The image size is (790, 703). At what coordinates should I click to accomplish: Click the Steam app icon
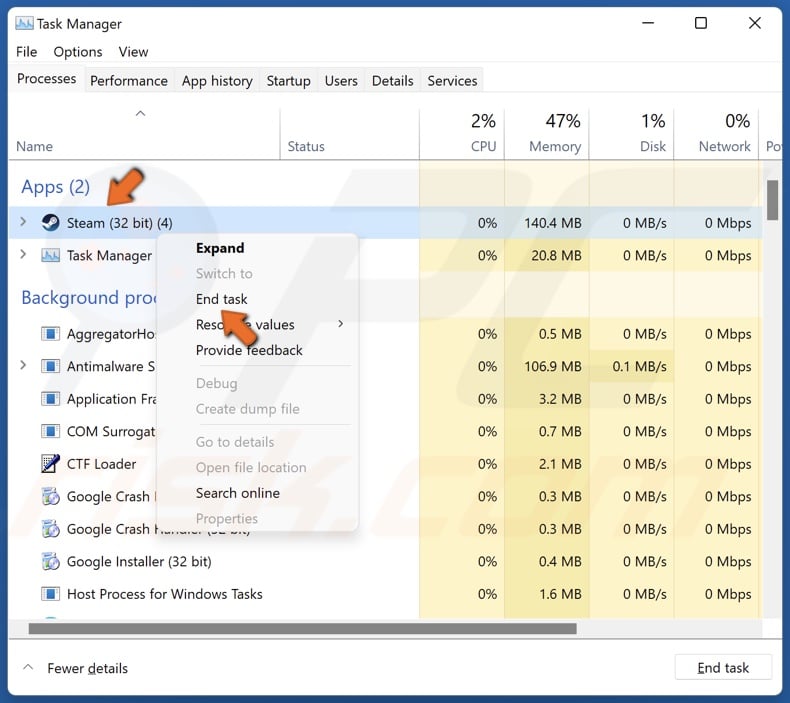pyautogui.click(x=50, y=223)
